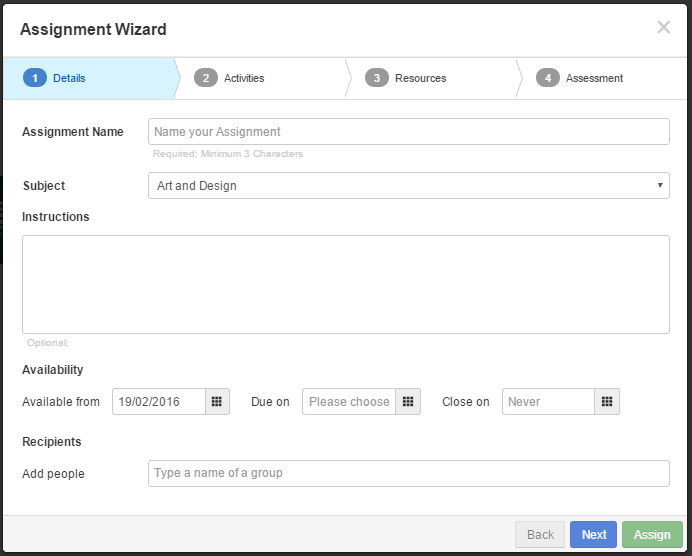Click the Instructions label
The image size is (692, 556).
[56, 217]
